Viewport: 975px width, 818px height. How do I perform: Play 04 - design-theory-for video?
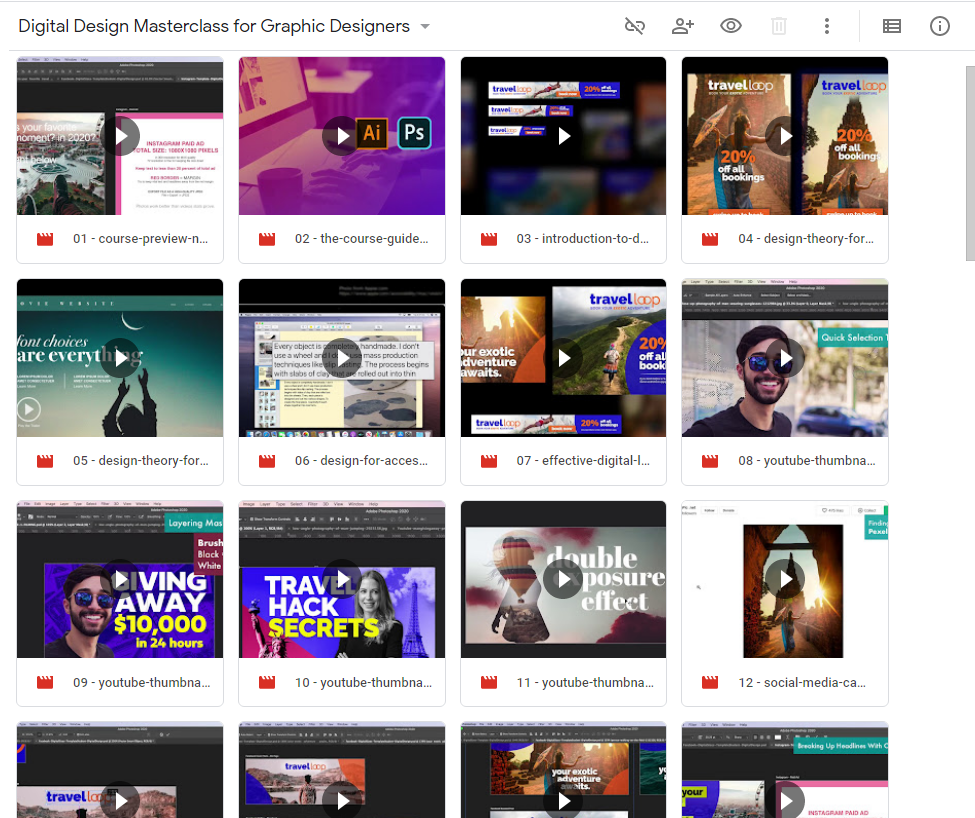[x=785, y=136]
